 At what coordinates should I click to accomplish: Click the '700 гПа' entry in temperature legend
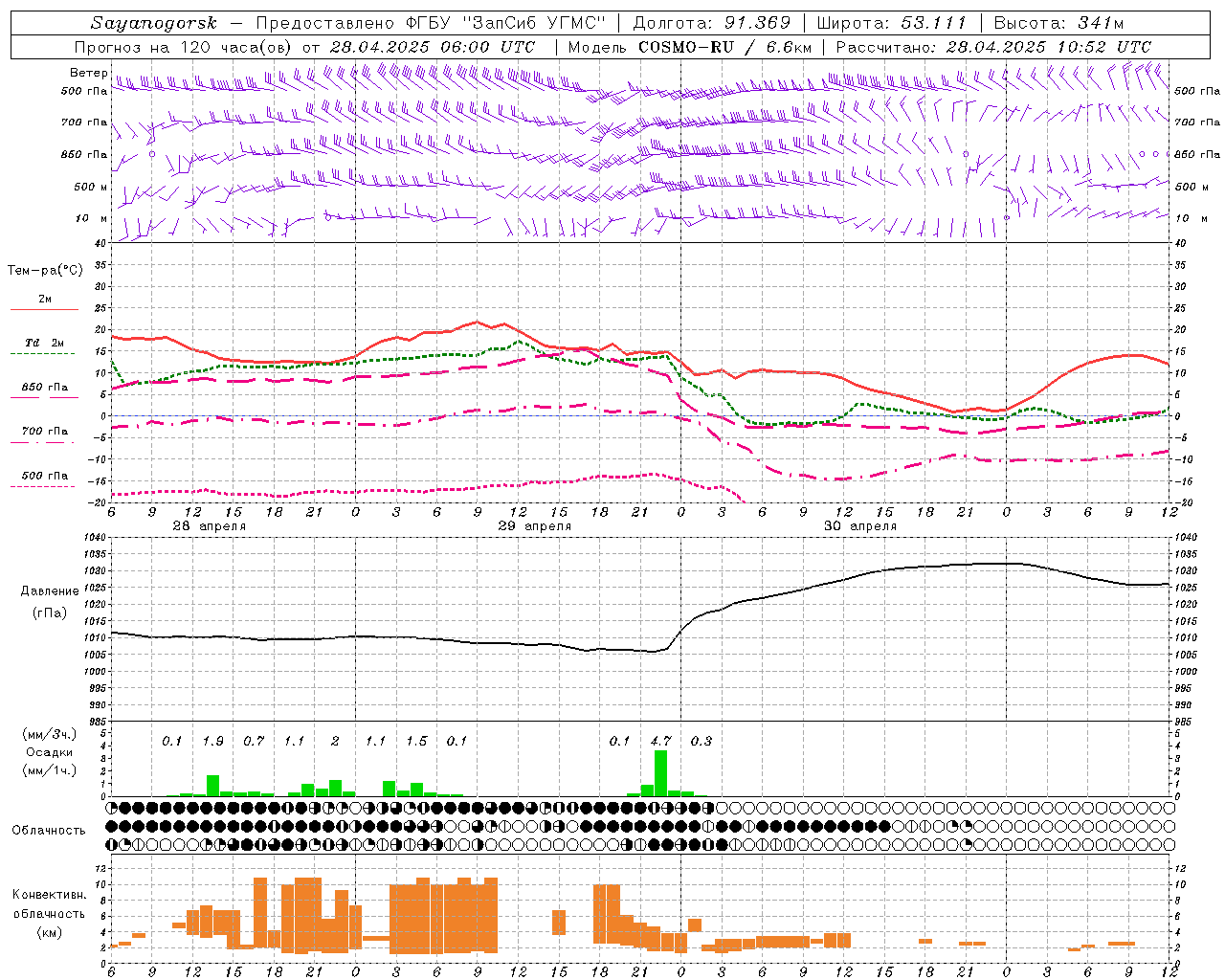pos(44,432)
